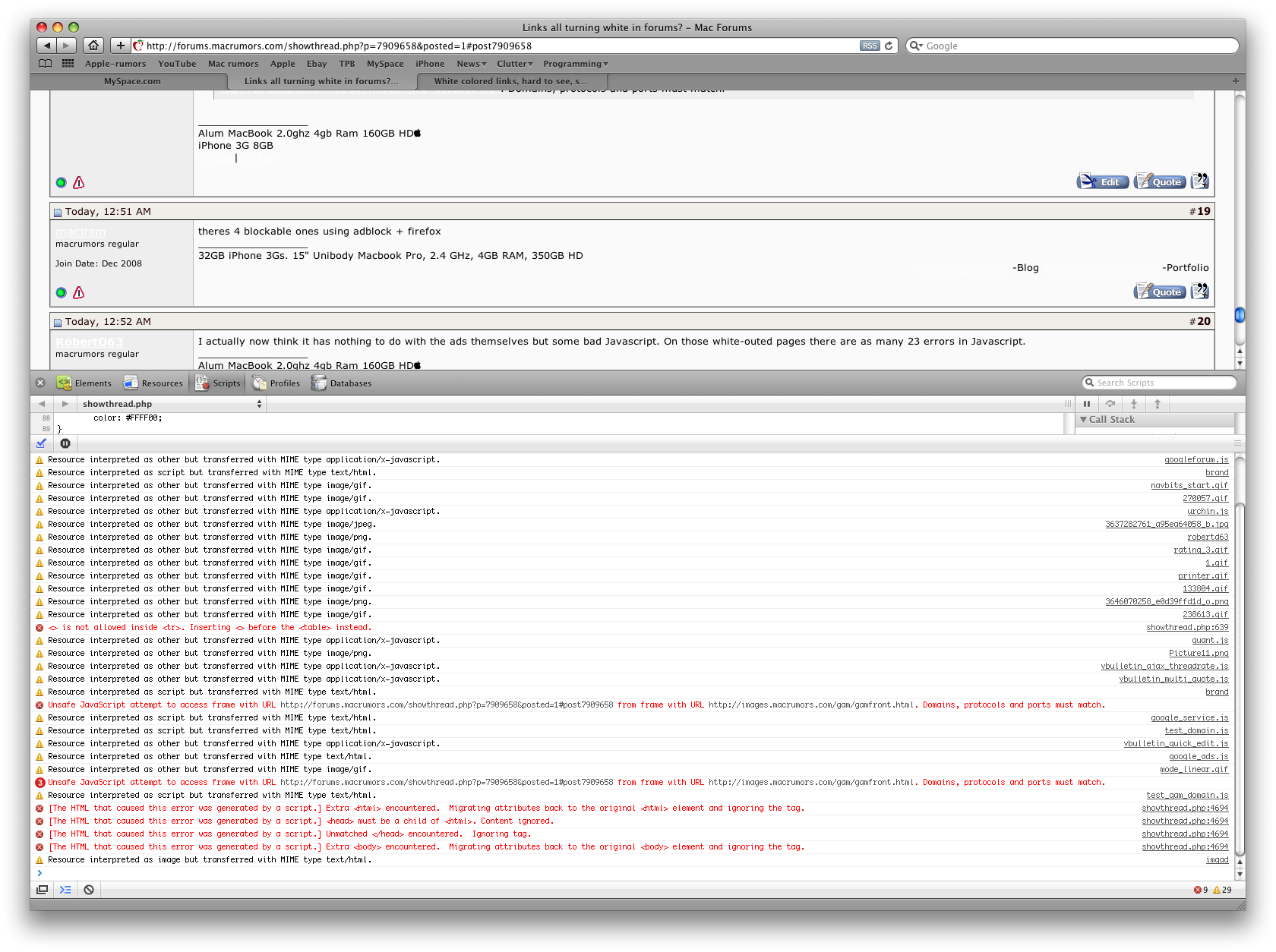This screenshot has height=952, width=1276.
Task: Open new tab with tab bar plus
Action: pos(1235,81)
